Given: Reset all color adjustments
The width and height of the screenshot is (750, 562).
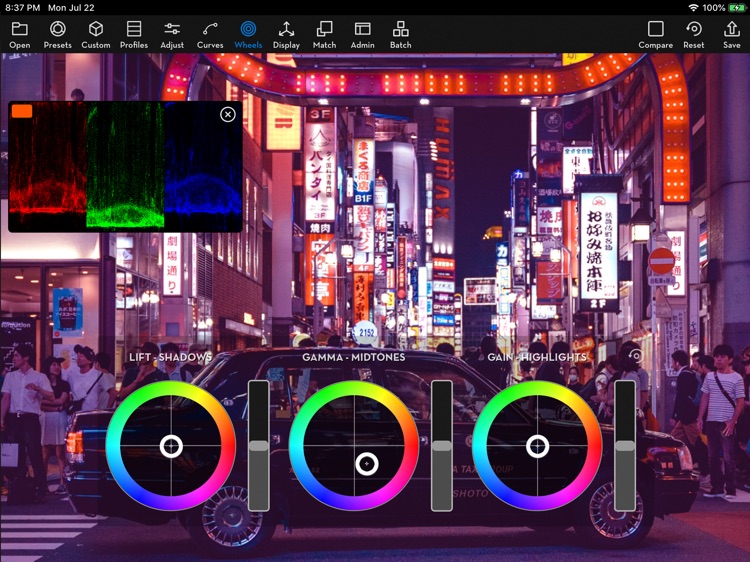Looking at the screenshot, I should 693,35.
